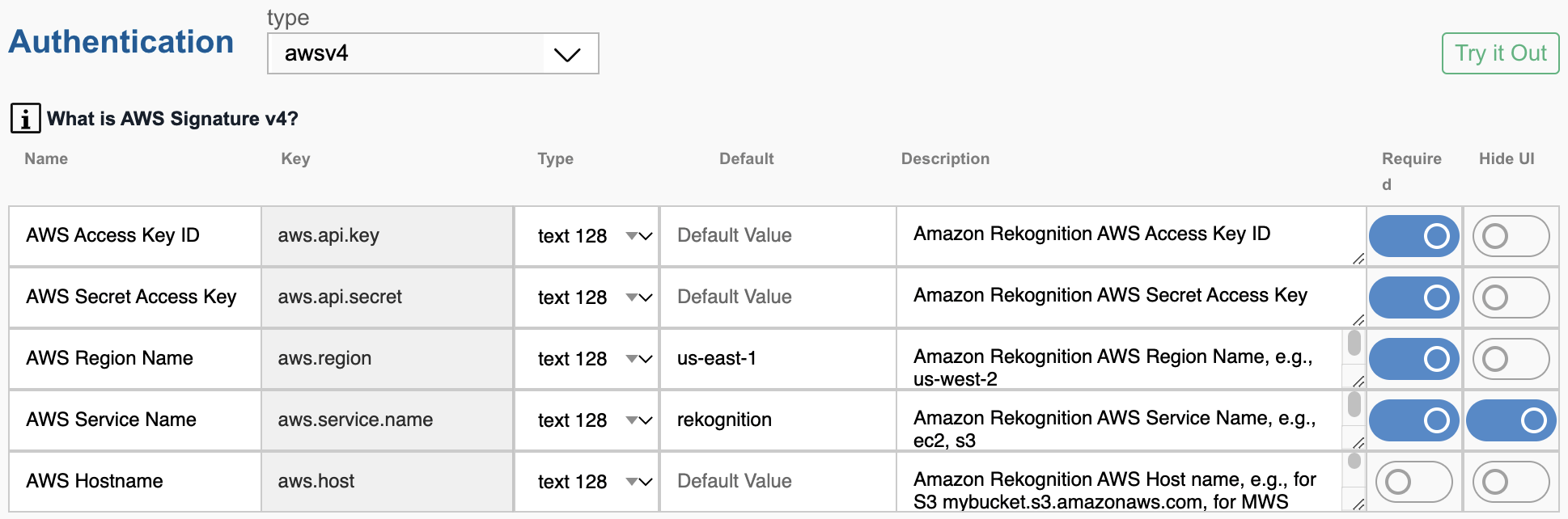Disable Hide UI for AWS Service Name
Screen dimensions: 1568x519
point(1510,420)
